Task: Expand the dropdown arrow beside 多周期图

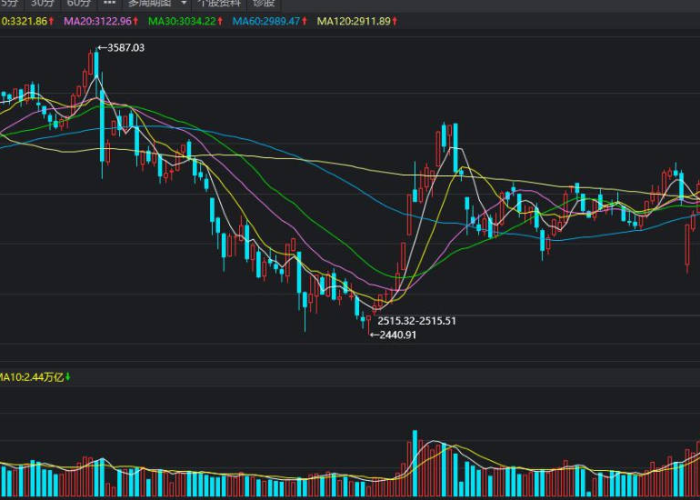Action: (x=183, y=3)
